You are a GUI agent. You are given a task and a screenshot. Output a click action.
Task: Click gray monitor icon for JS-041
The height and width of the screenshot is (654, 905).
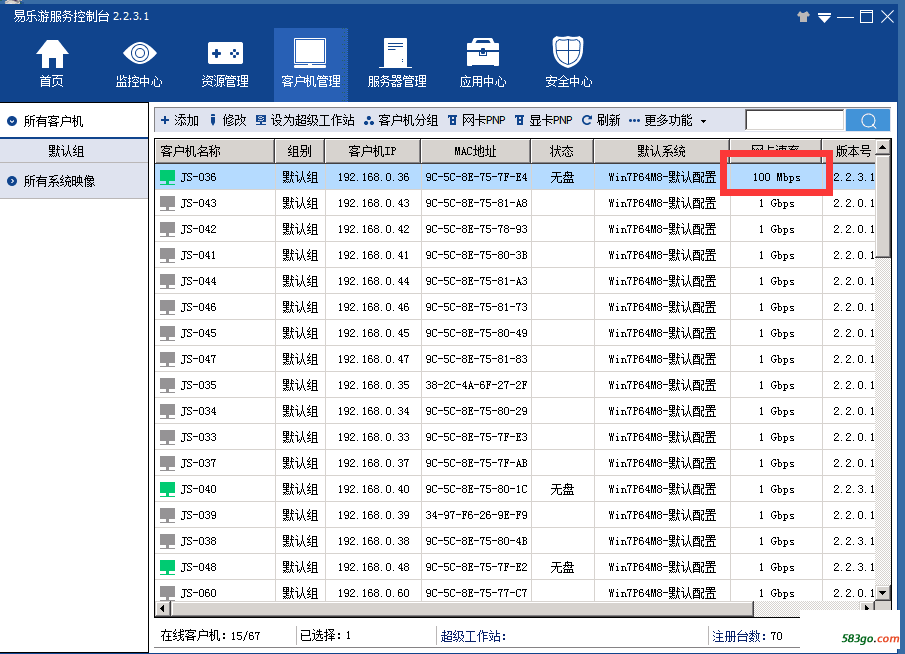tap(167, 255)
